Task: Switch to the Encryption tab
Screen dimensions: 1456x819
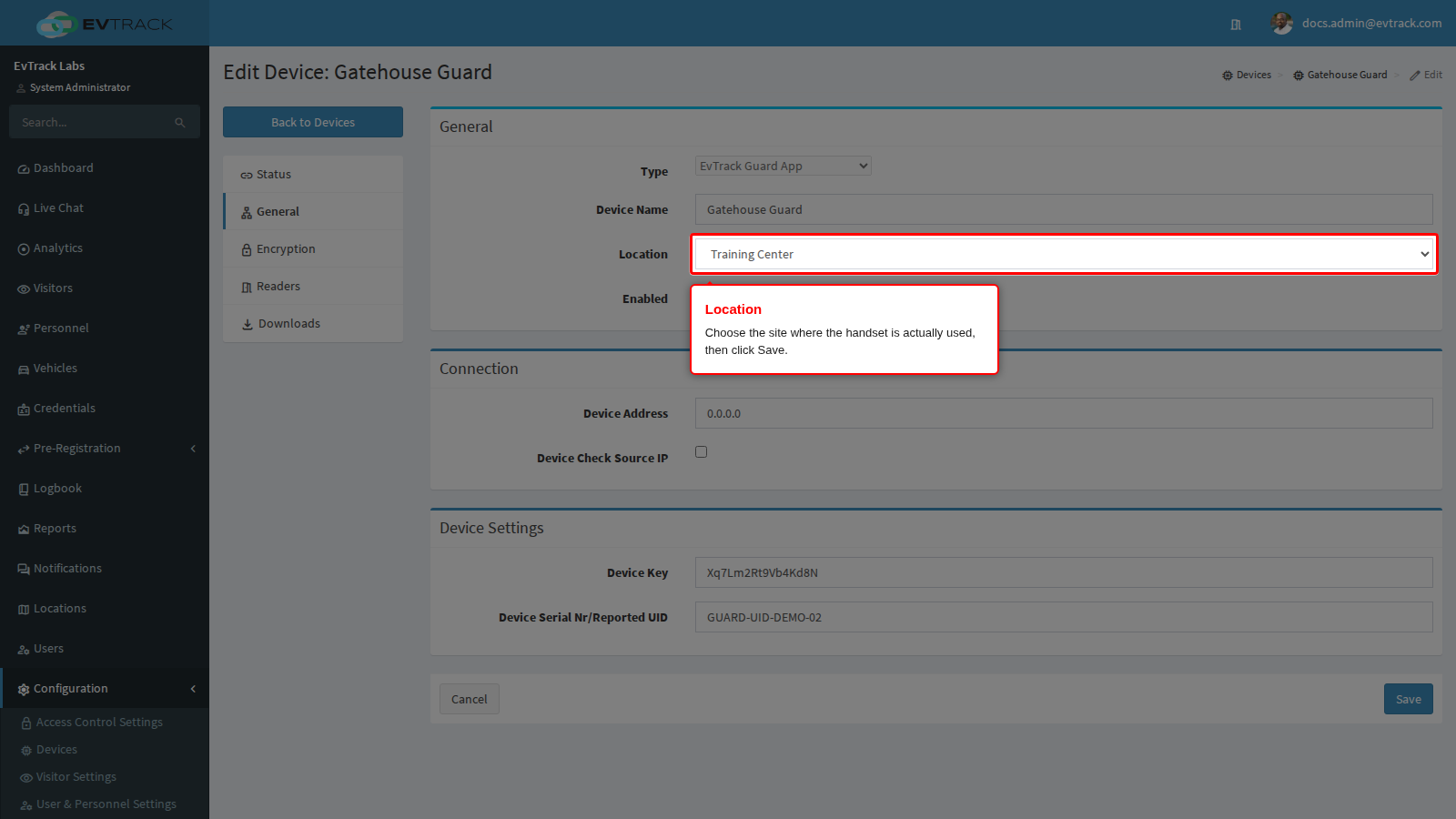Action: pyautogui.click(x=313, y=249)
